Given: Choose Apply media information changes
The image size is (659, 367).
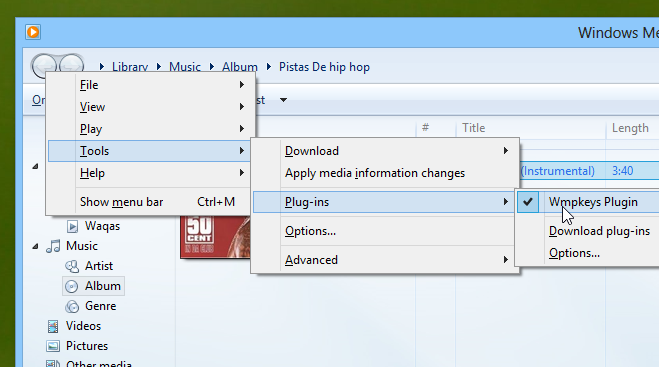Looking at the screenshot, I should (384, 173).
